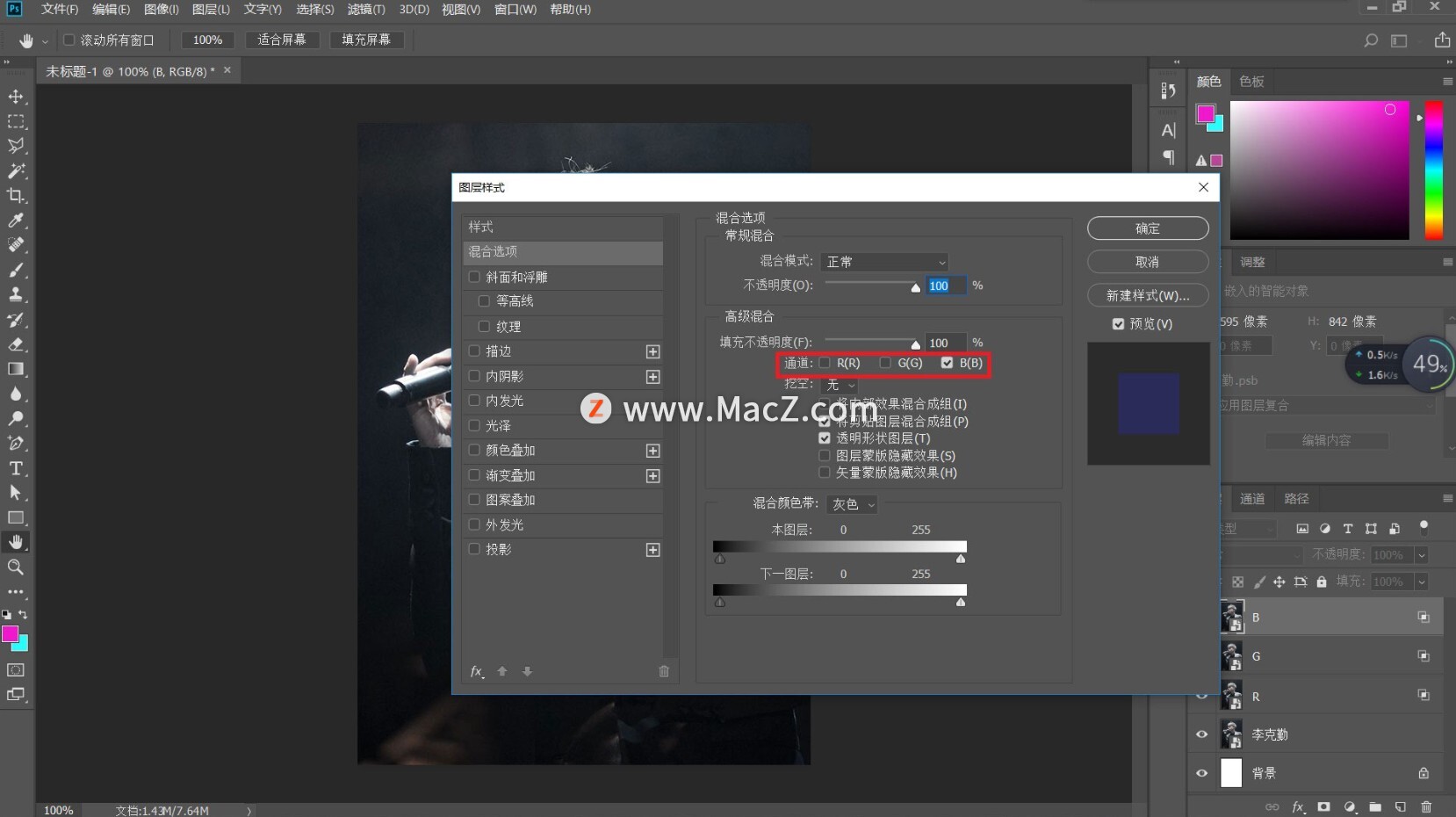The height and width of the screenshot is (817, 1456).
Task: Open the layer fill 填充 percentage dropdown
Action: 1421,582
